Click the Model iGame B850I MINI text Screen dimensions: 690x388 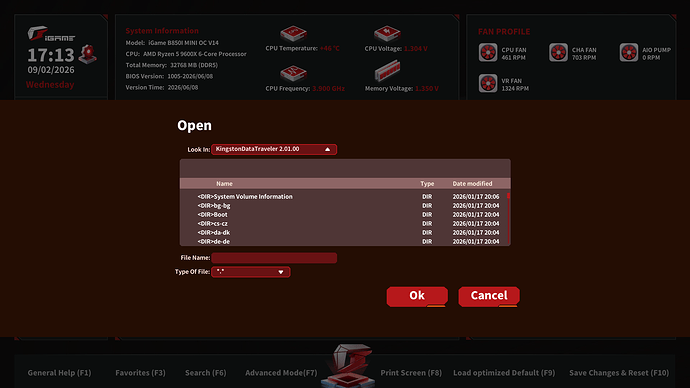click(172, 43)
